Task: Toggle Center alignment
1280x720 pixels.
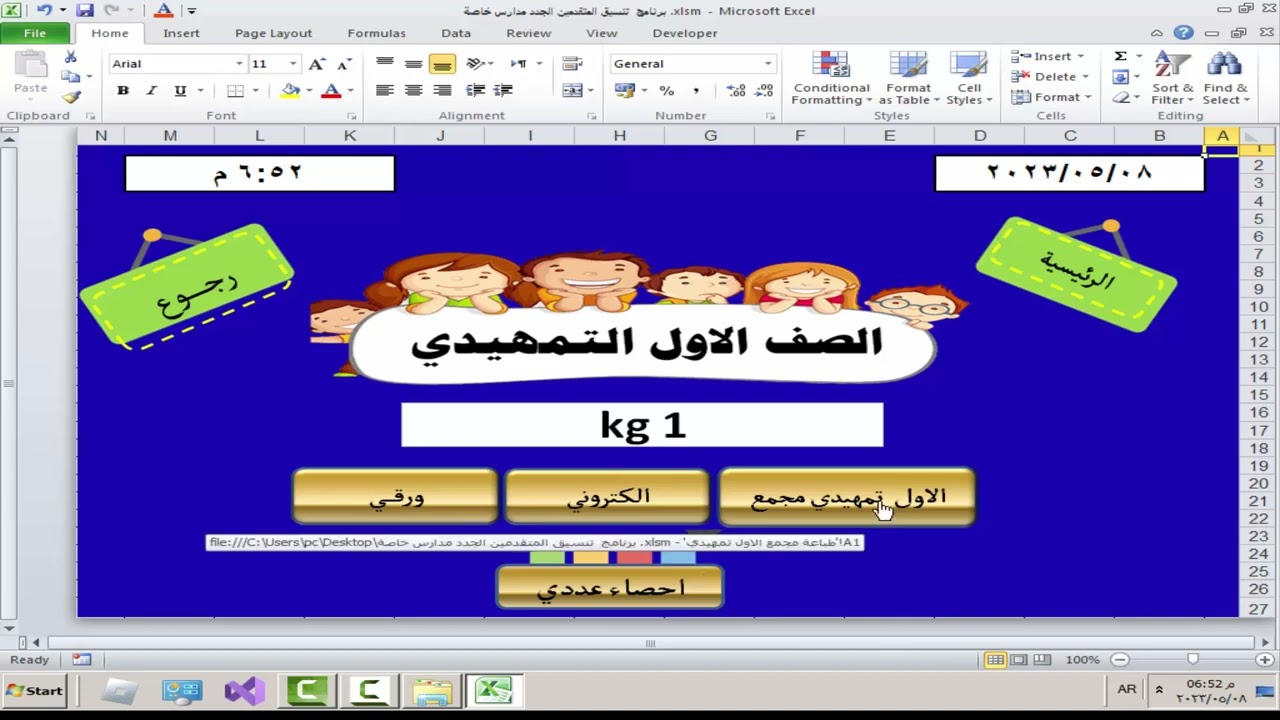Action: (x=413, y=91)
